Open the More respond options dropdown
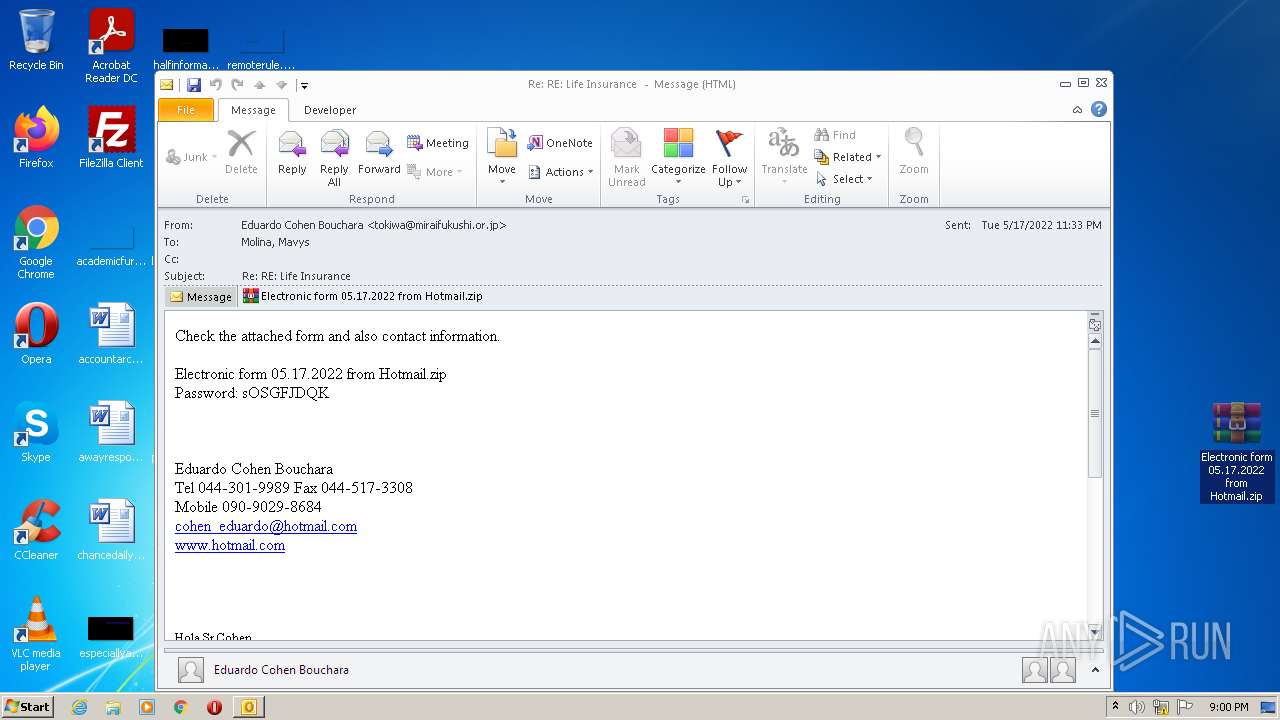The image size is (1280, 720). 435,172
